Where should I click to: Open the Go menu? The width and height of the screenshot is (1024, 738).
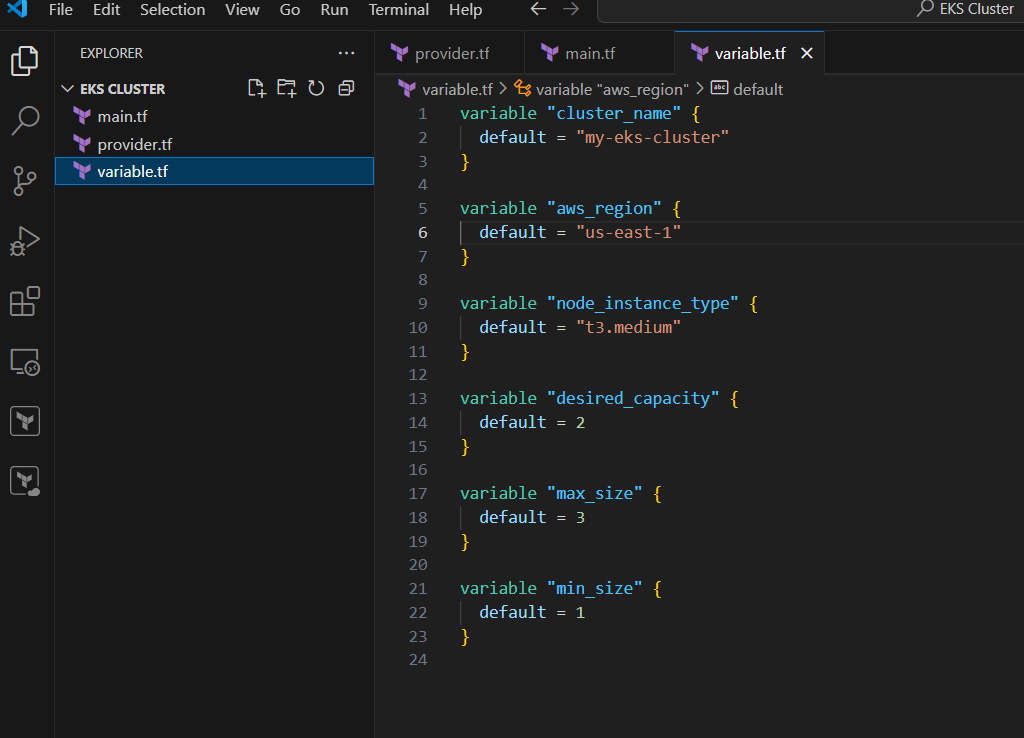pos(290,10)
